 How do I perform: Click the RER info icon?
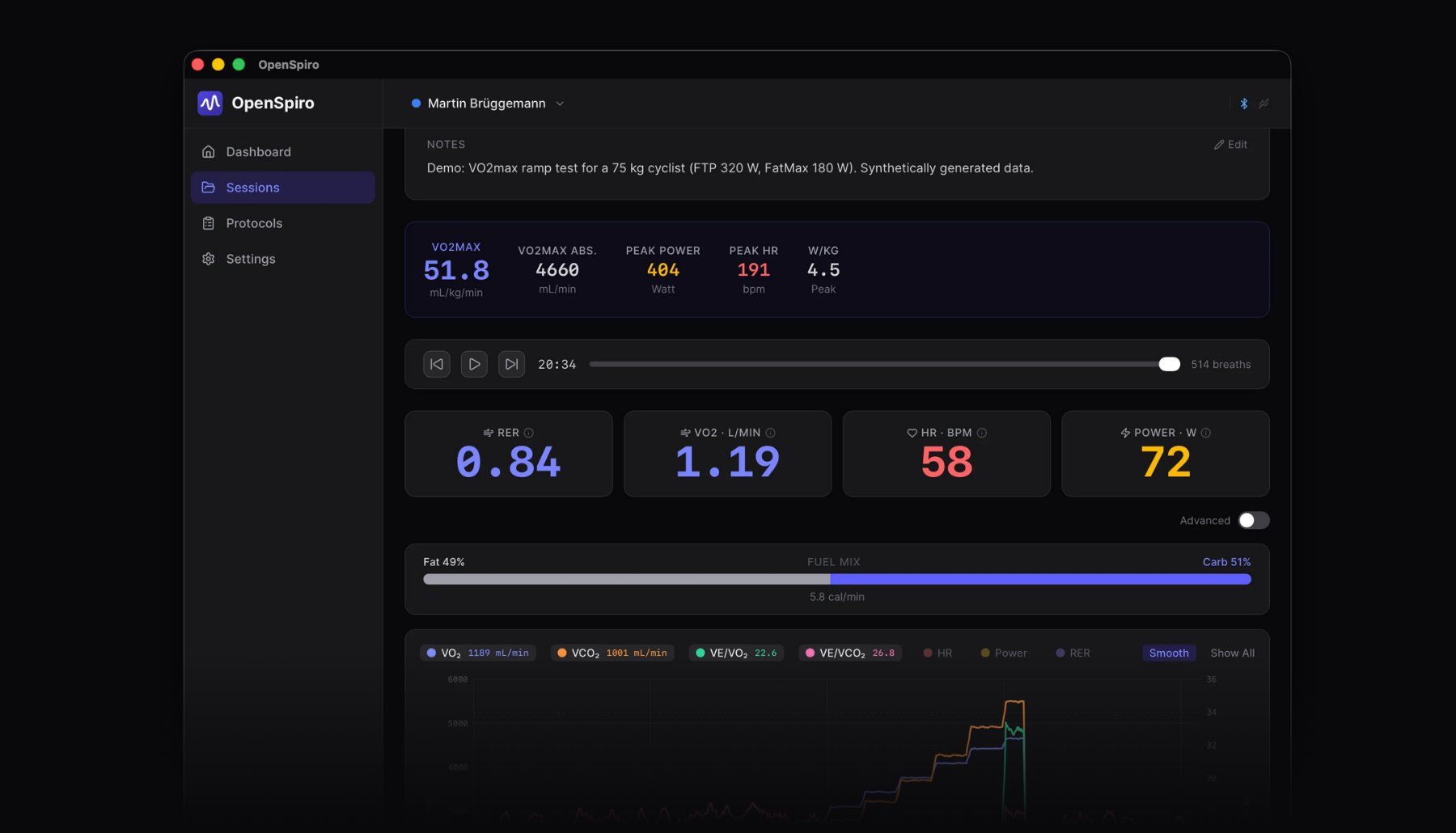pos(529,433)
